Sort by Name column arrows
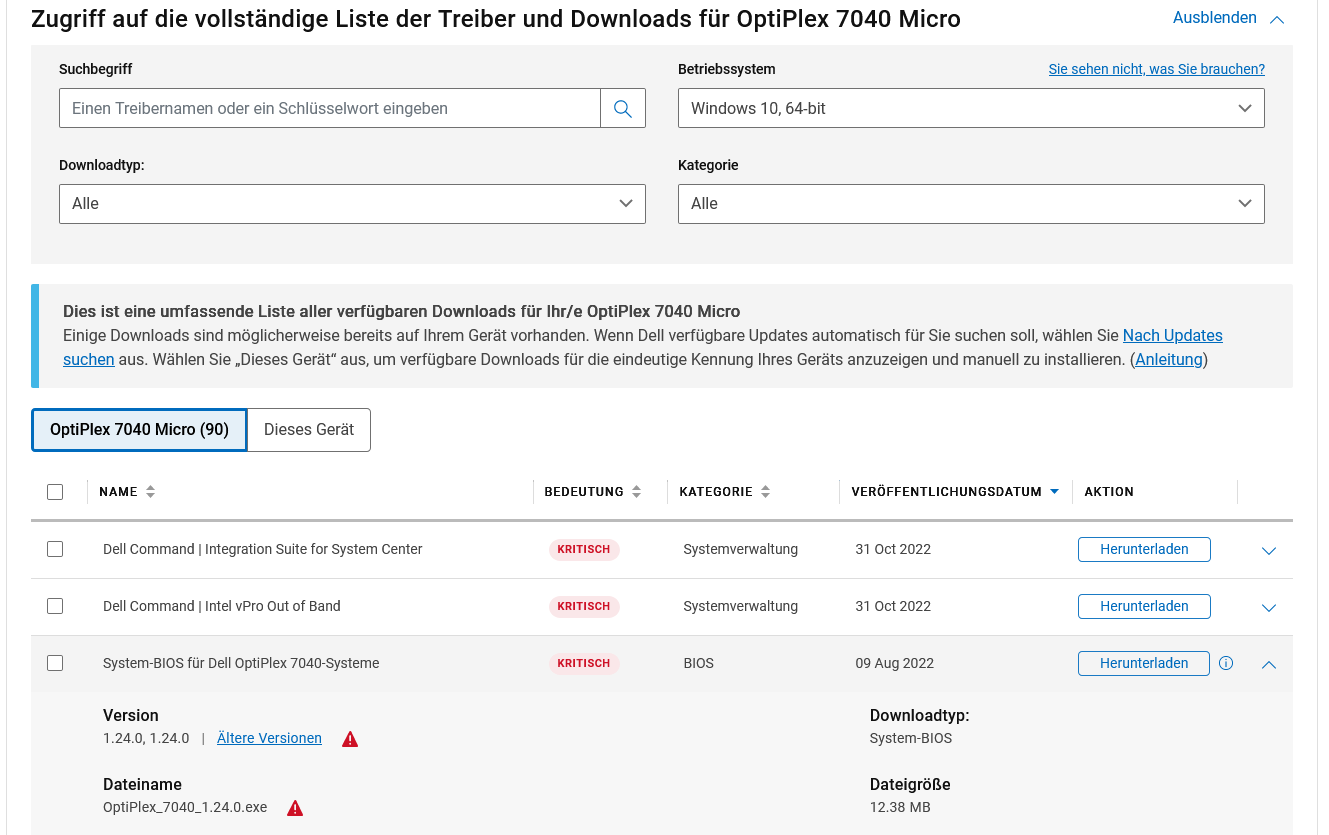Image resolution: width=1329 pixels, height=835 pixels. tap(150, 492)
